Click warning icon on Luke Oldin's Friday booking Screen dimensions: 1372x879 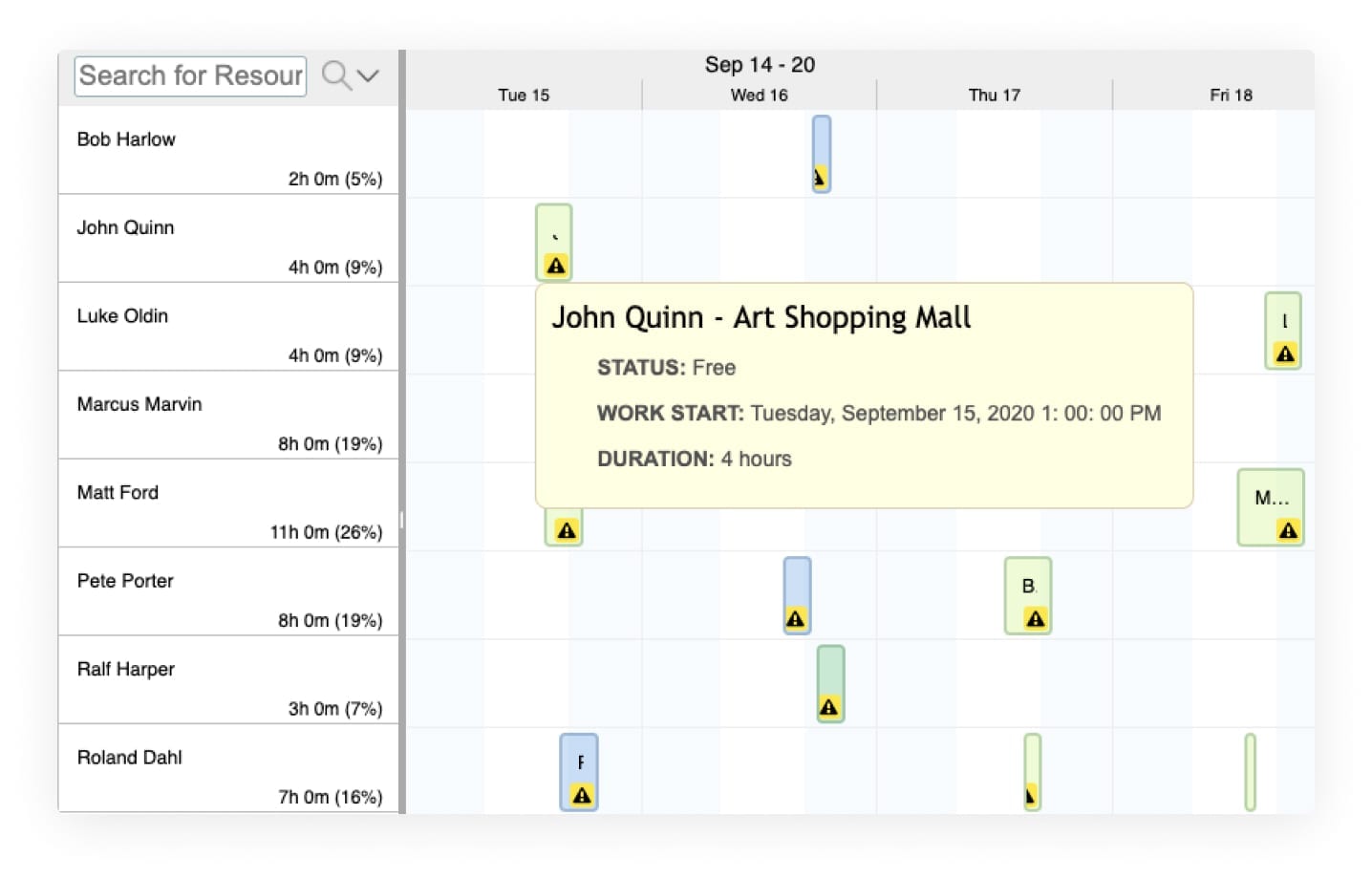pyautogui.click(x=1285, y=354)
